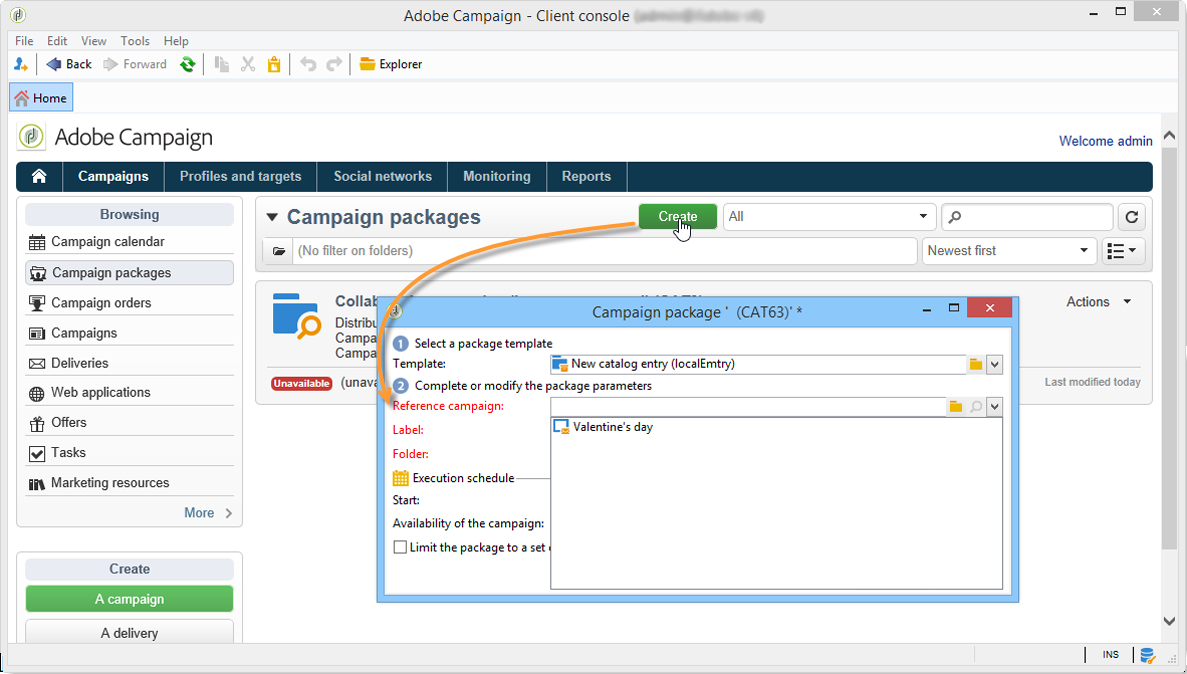Select the Home tab
Viewport: 1187px width, 674px height.
[41, 98]
